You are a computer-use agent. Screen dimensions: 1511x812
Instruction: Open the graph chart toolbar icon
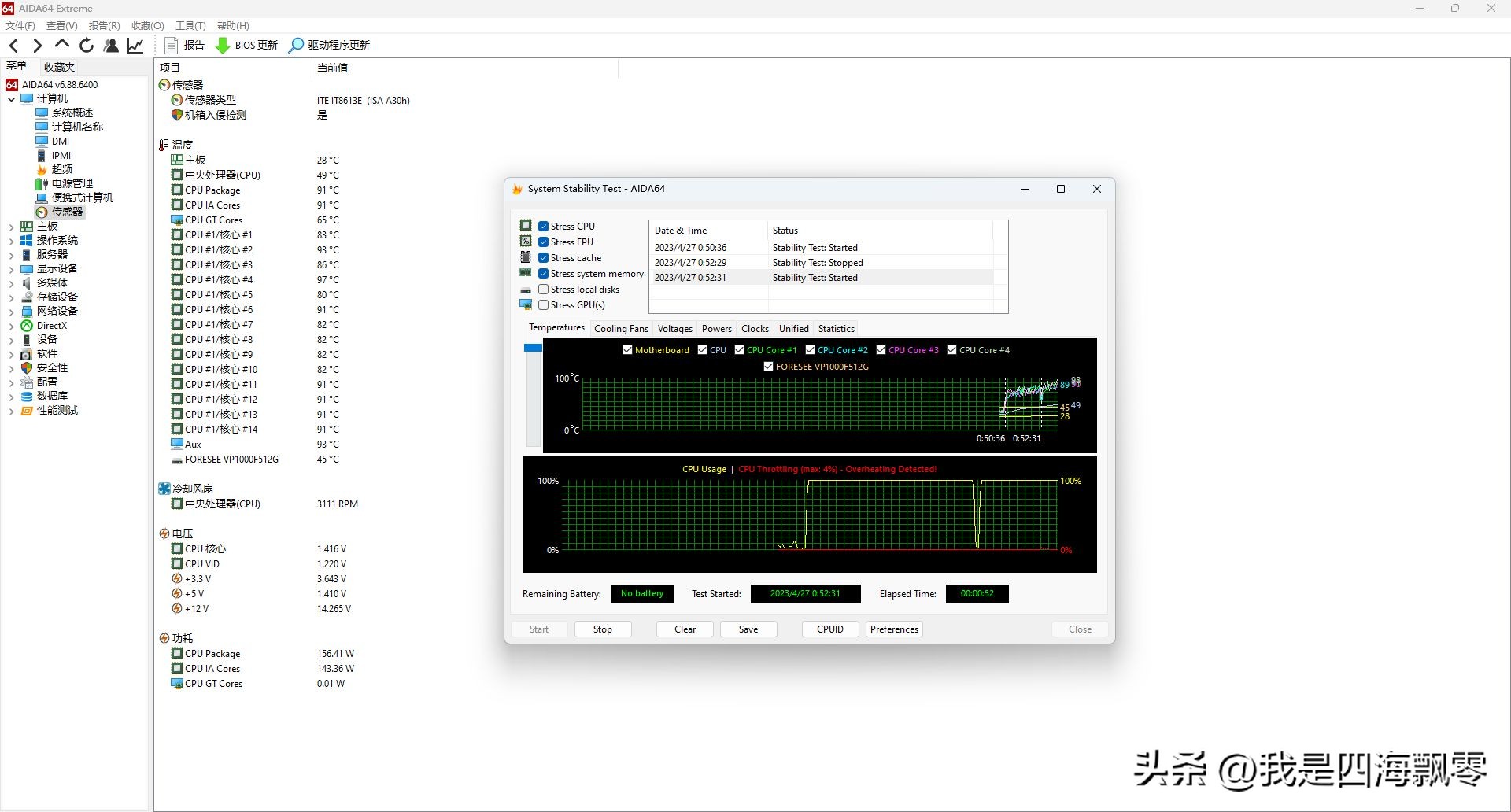[136, 46]
